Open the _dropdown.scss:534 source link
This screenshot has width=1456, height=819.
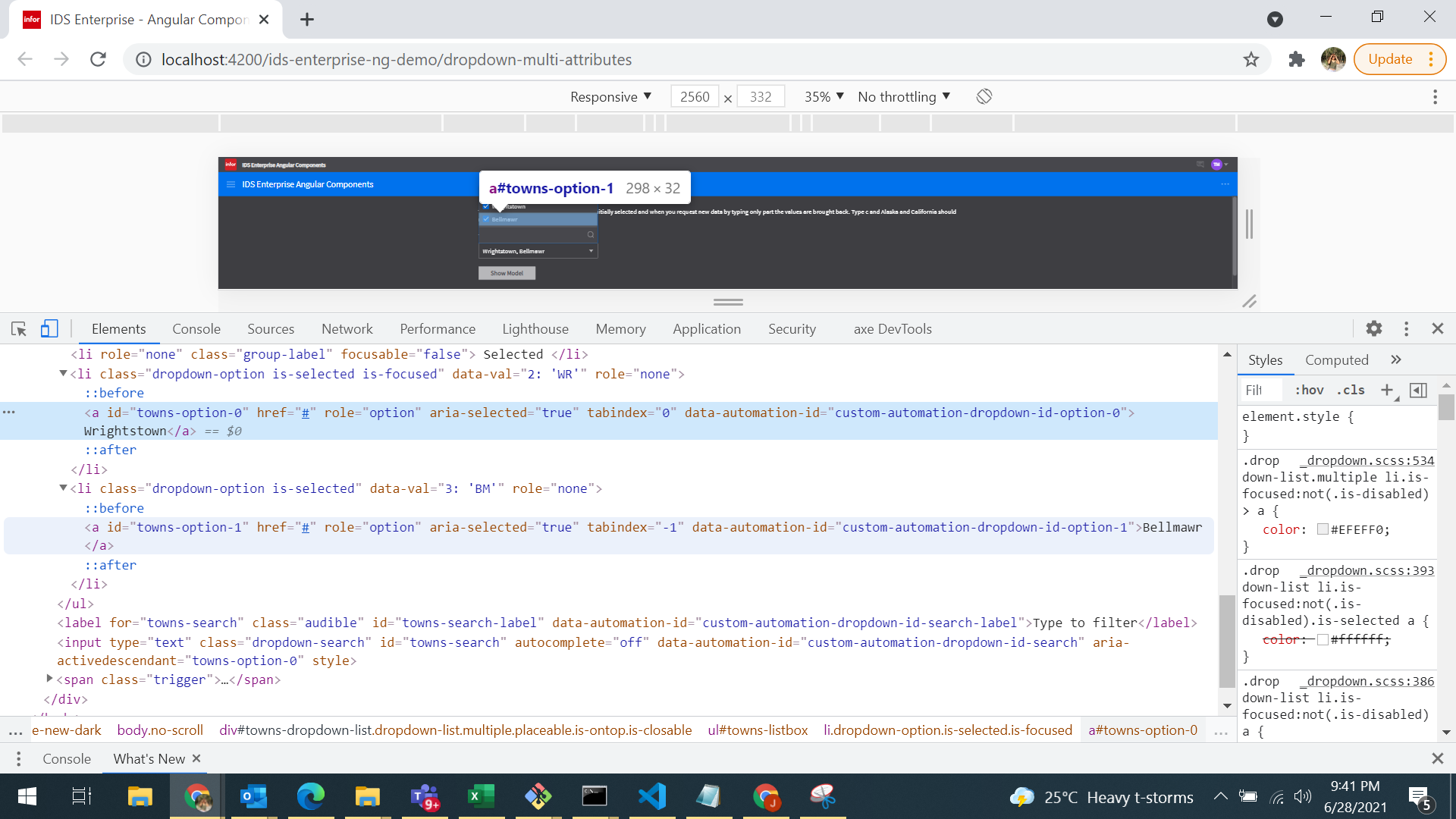[1367, 460]
